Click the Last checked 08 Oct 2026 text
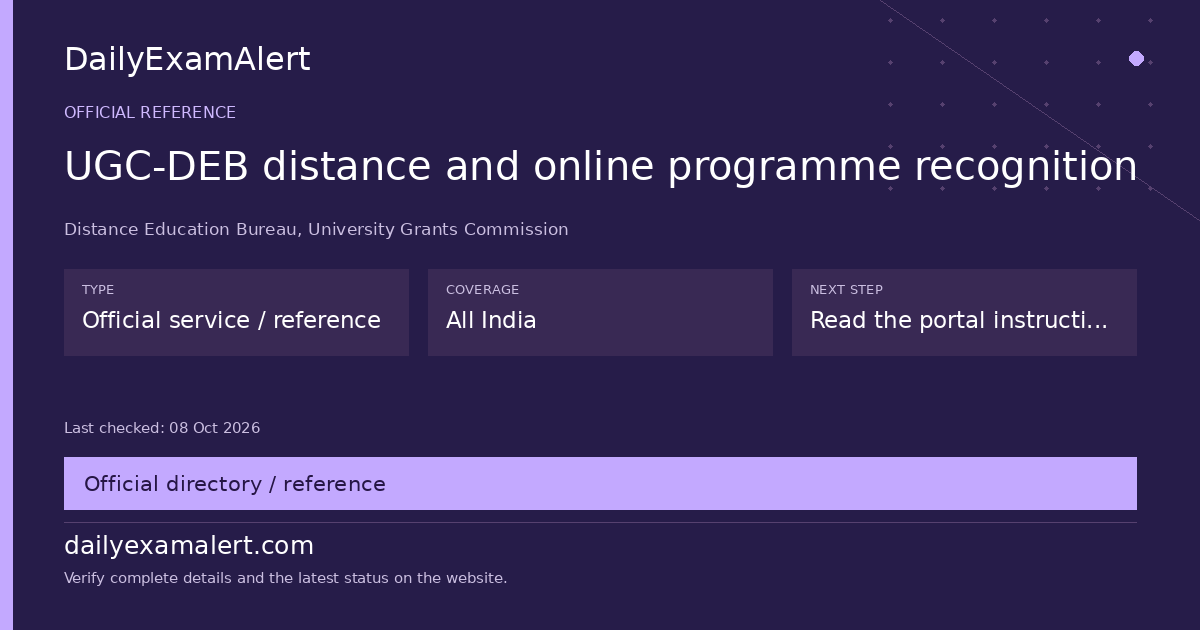 pyautogui.click(x=162, y=428)
